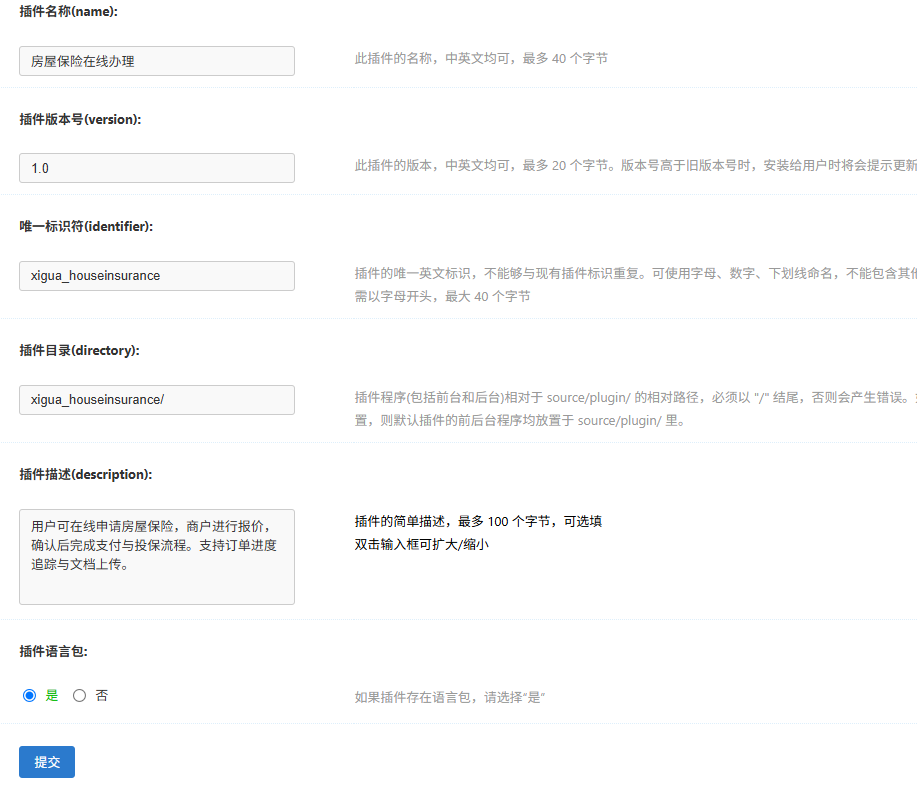The width and height of the screenshot is (917, 788).
Task: Focus the version number field showing 1.0
Action: pyautogui.click(x=157, y=168)
